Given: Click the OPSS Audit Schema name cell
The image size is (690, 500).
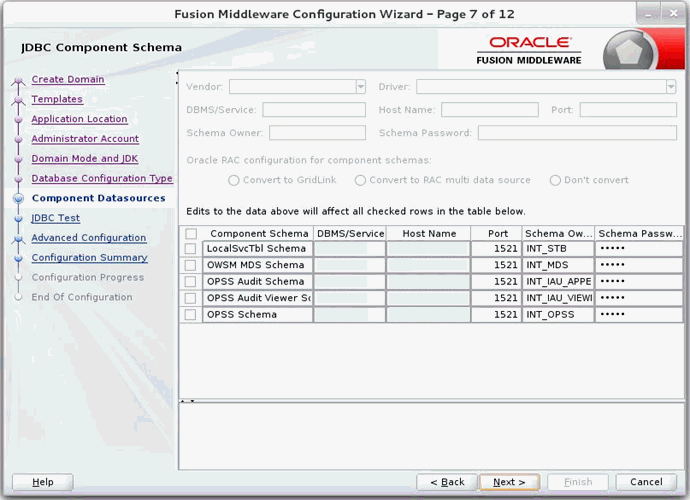Looking at the screenshot, I should click(258, 282).
